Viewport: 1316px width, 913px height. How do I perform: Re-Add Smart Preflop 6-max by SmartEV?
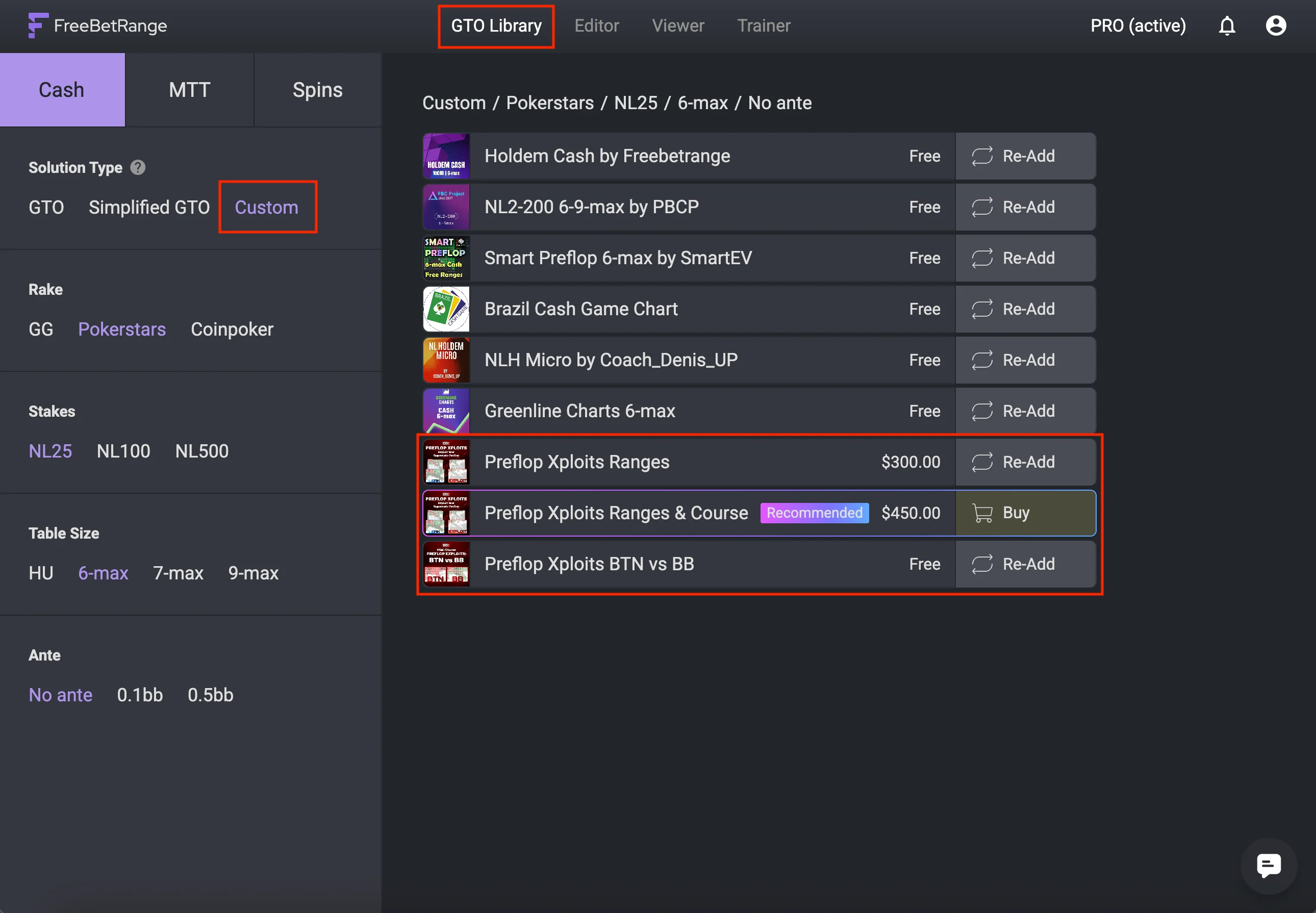[1025, 258]
